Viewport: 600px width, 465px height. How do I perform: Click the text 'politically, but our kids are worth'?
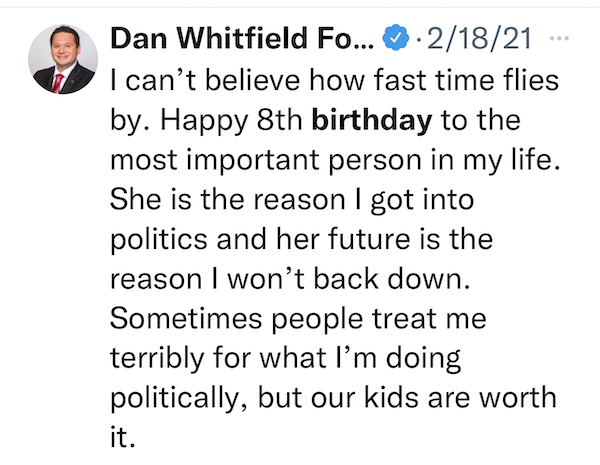333,398
